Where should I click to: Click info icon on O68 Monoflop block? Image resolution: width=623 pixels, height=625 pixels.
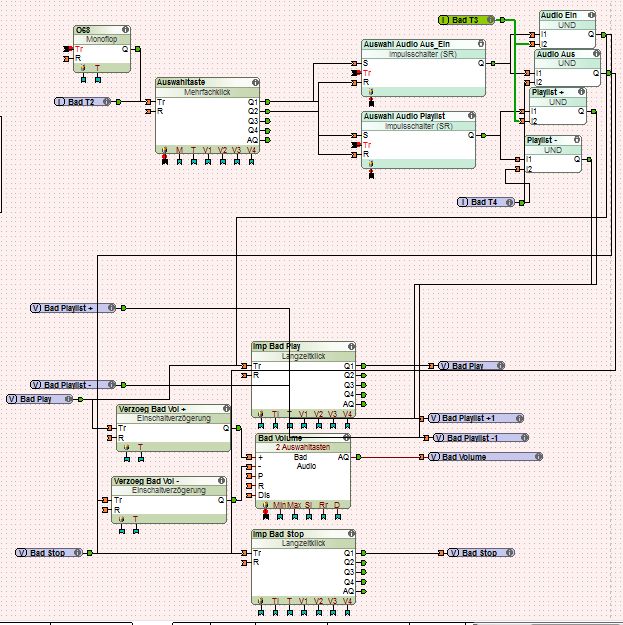click(125, 29)
